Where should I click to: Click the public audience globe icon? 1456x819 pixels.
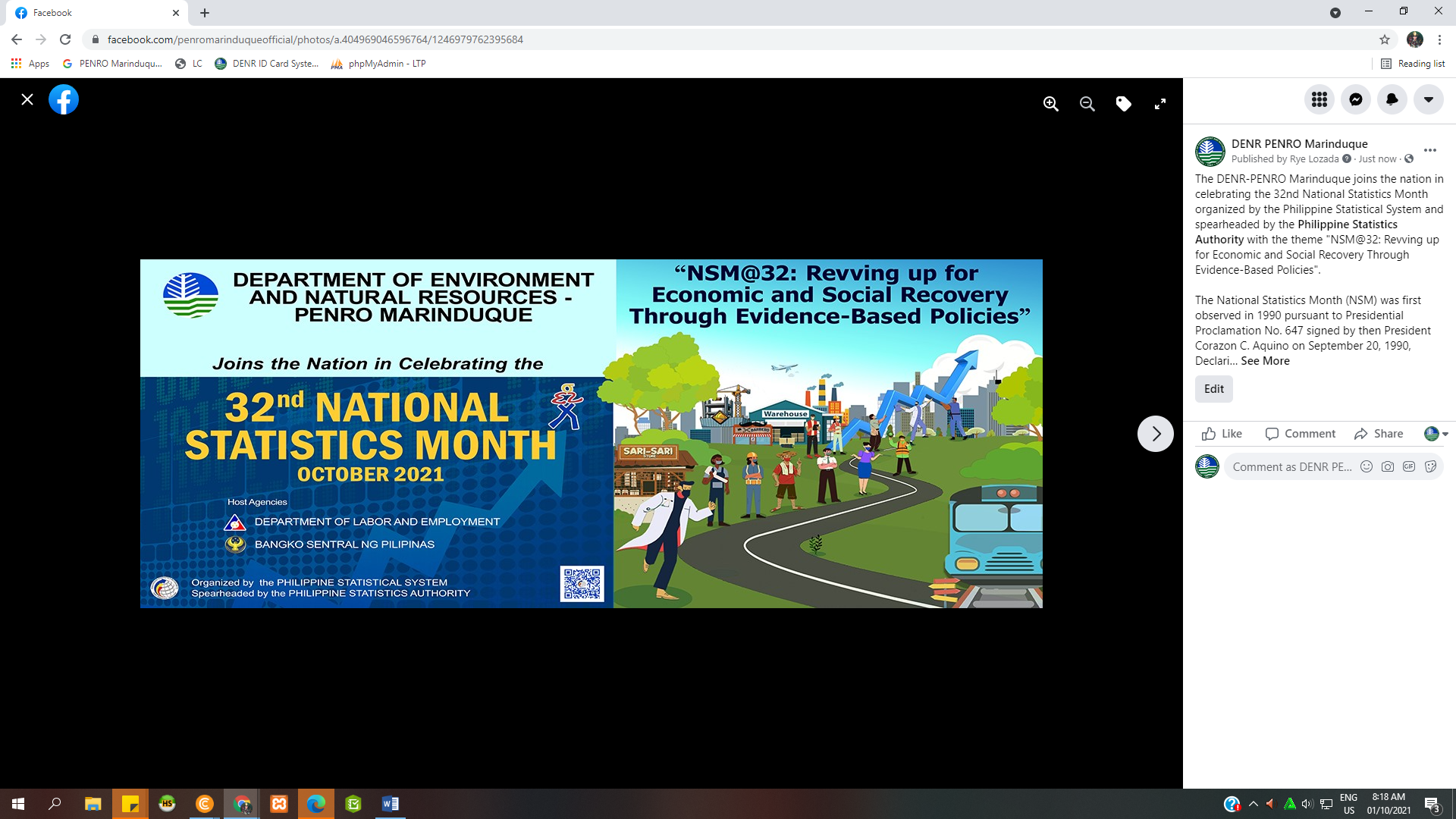pyautogui.click(x=1409, y=158)
